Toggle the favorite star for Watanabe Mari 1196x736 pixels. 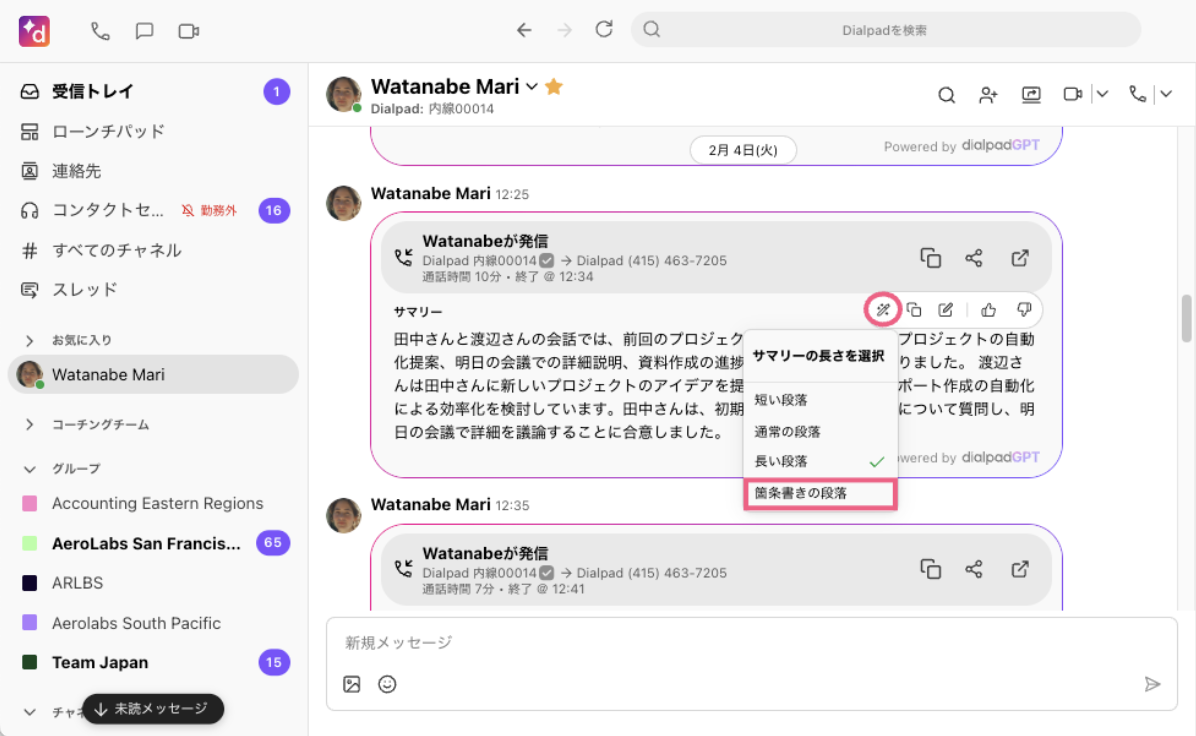[555, 87]
